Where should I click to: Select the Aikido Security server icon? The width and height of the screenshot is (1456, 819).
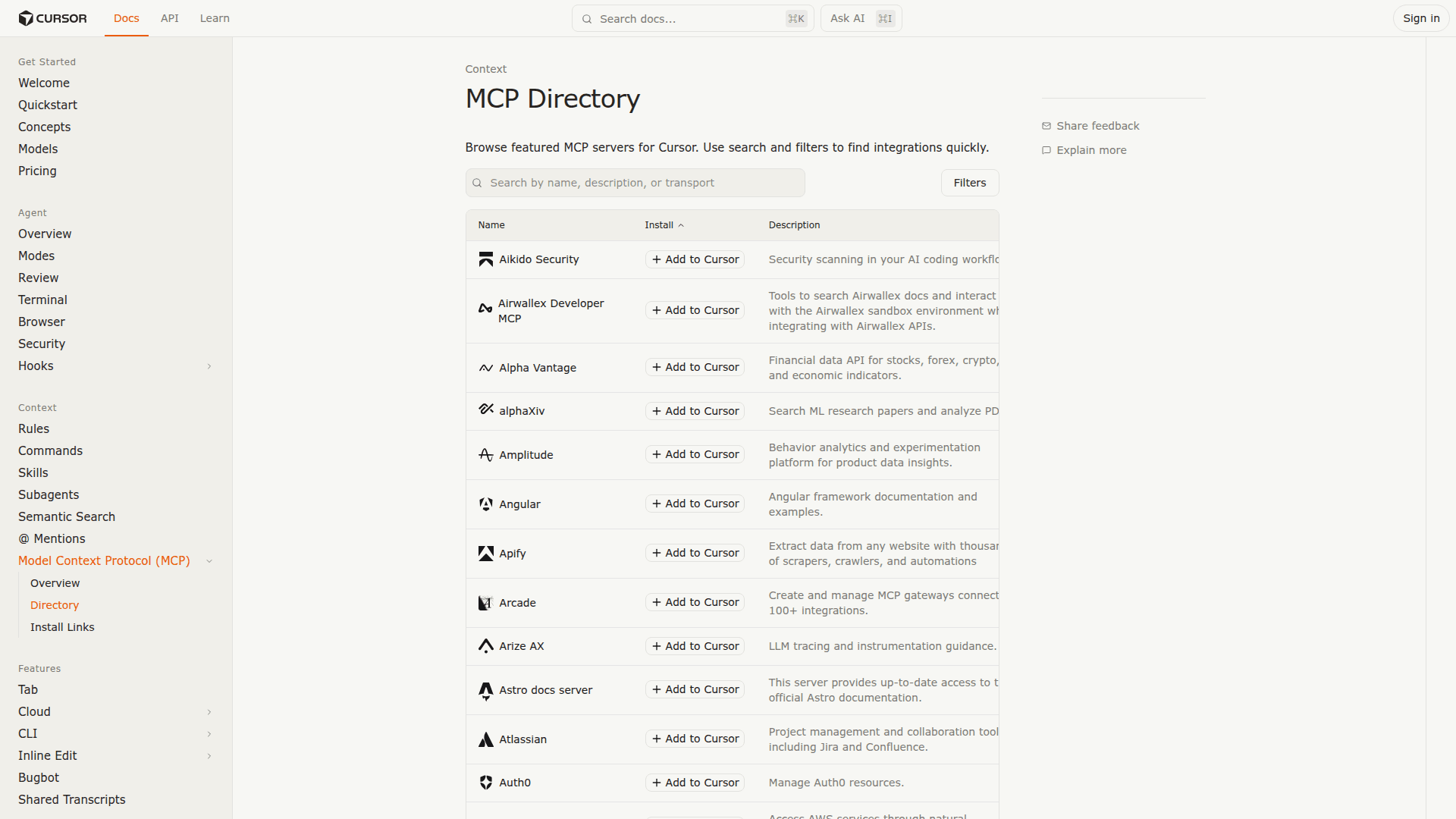485,259
